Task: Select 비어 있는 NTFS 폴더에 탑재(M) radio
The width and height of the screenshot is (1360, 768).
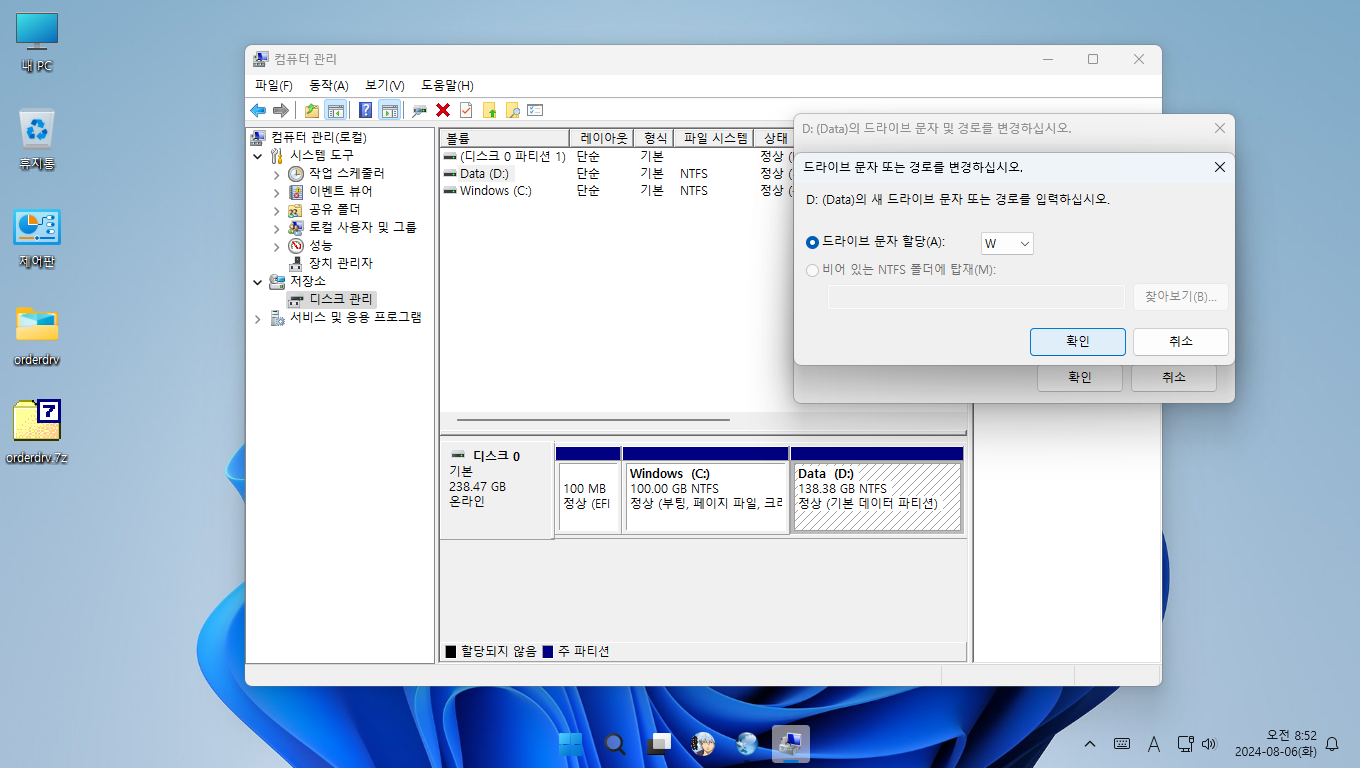Action: 812,270
